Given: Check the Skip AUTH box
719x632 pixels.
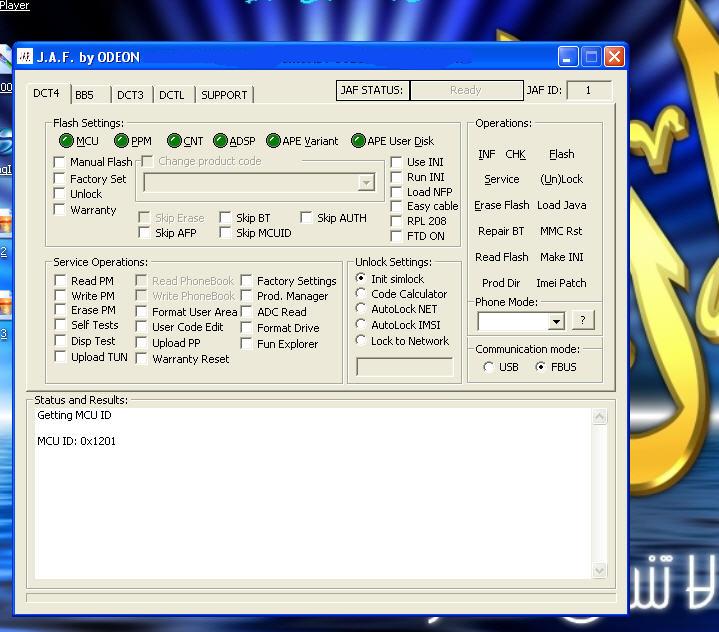Looking at the screenshot, I should tap(306, 217).
